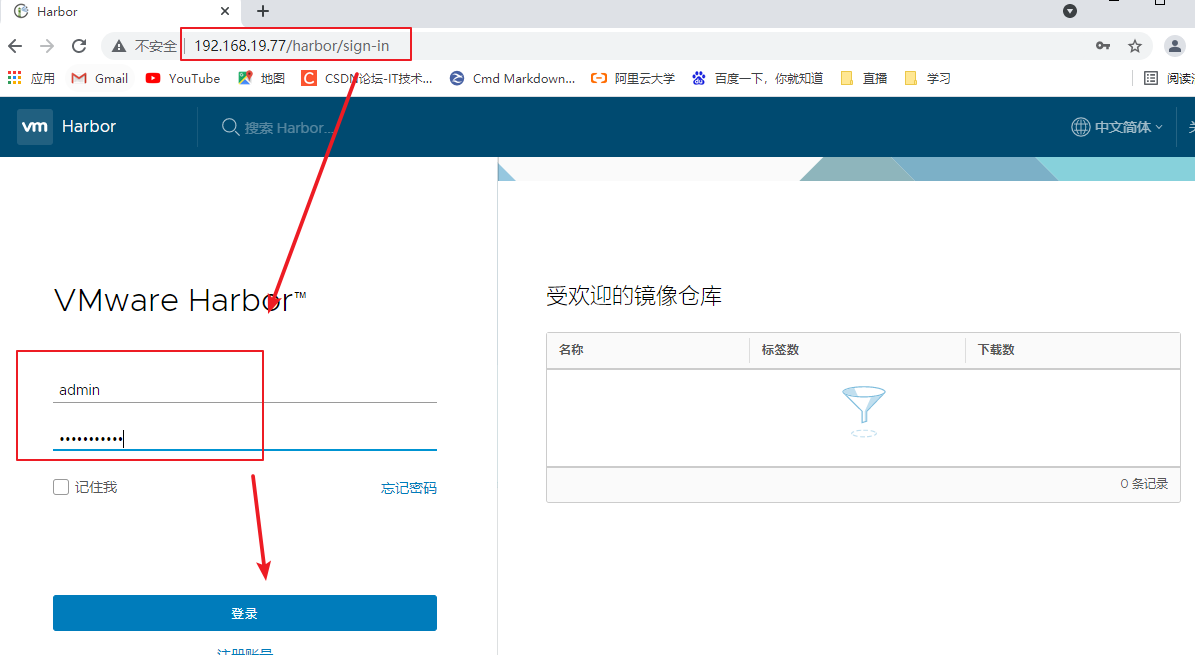Viewport: 1195px width, 655px height.
Task: Open a new browser tab
Action: [x=263, y=11]
